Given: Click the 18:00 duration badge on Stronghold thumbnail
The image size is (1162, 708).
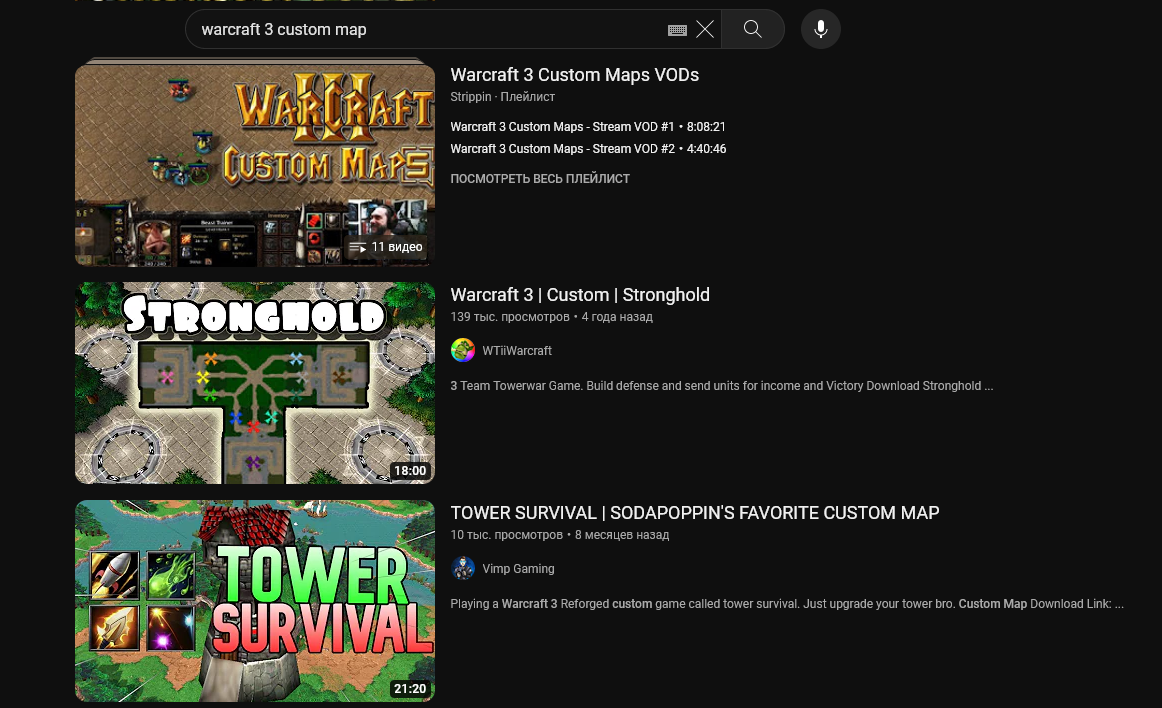Looking at the screenshot, I should pos(410,471).
